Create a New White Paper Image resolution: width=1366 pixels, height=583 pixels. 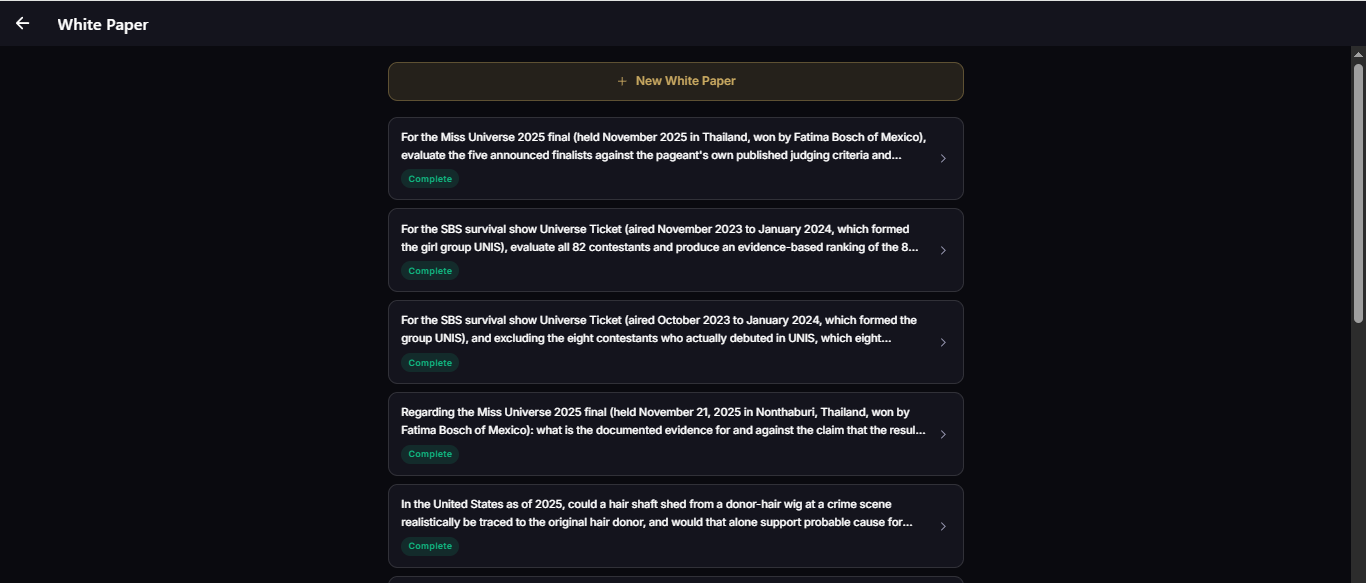point(676,81)
